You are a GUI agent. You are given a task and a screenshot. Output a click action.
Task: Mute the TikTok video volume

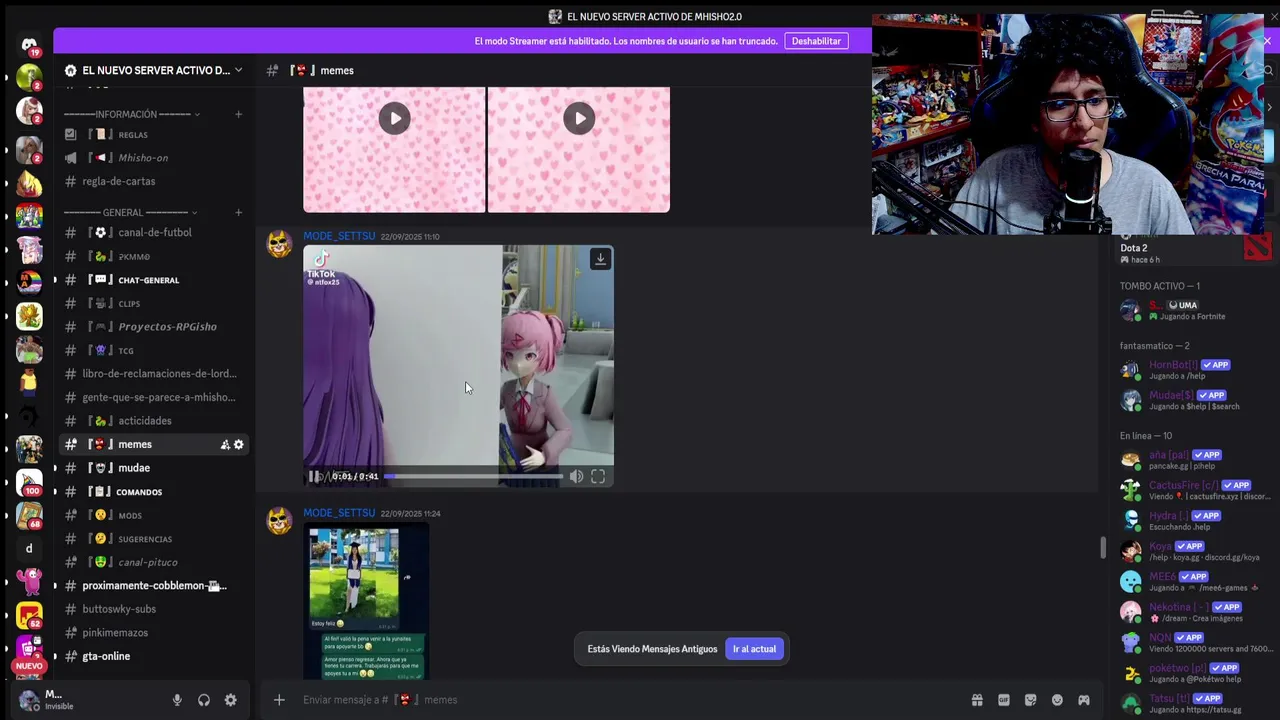(576, 477)
